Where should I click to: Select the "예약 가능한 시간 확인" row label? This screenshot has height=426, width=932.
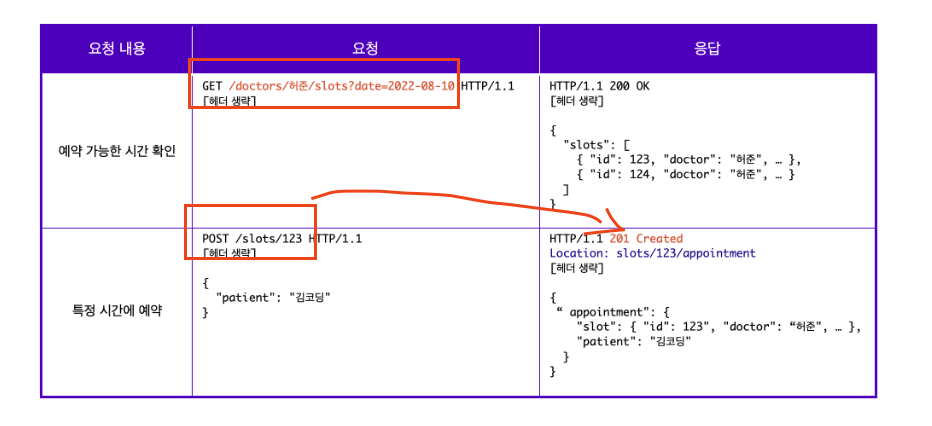click(x=116, y=151)
